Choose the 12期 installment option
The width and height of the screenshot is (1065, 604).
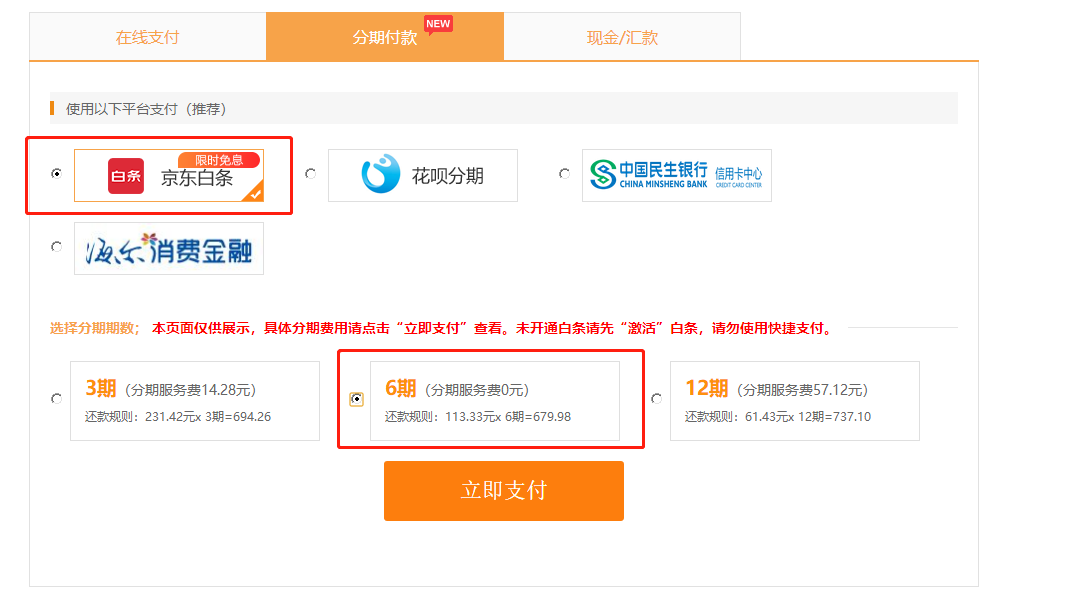coord(794,400)
